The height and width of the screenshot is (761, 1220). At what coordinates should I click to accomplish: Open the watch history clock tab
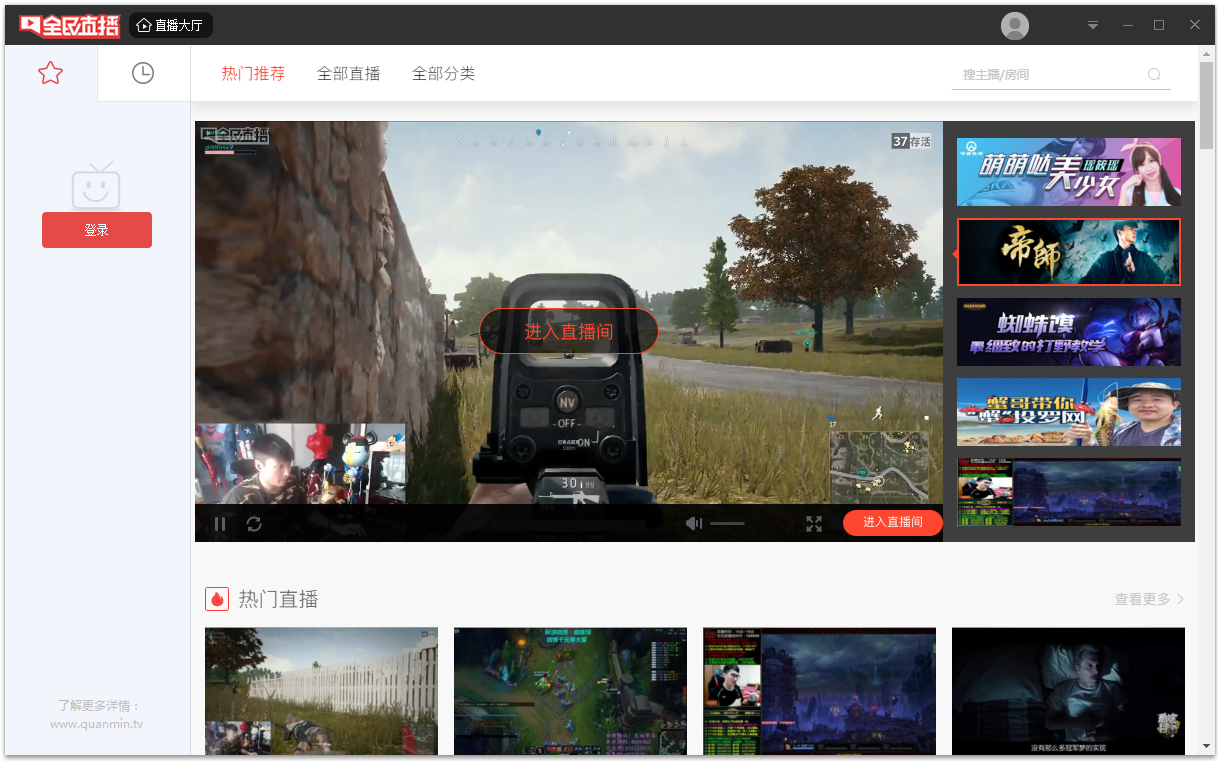pos(143,73)
